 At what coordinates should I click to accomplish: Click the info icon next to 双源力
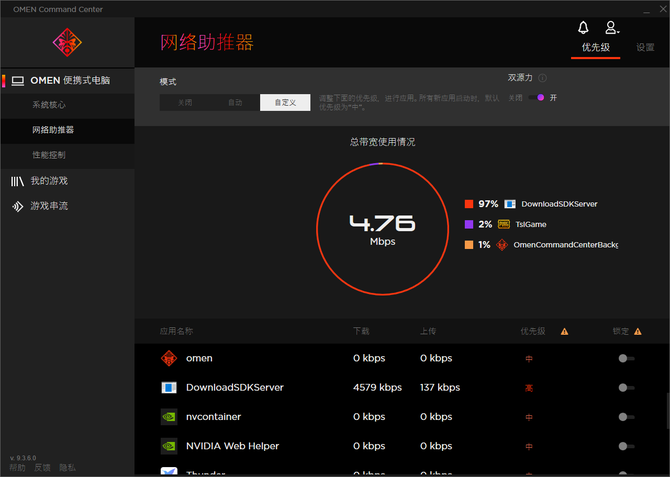pos(542,78)
